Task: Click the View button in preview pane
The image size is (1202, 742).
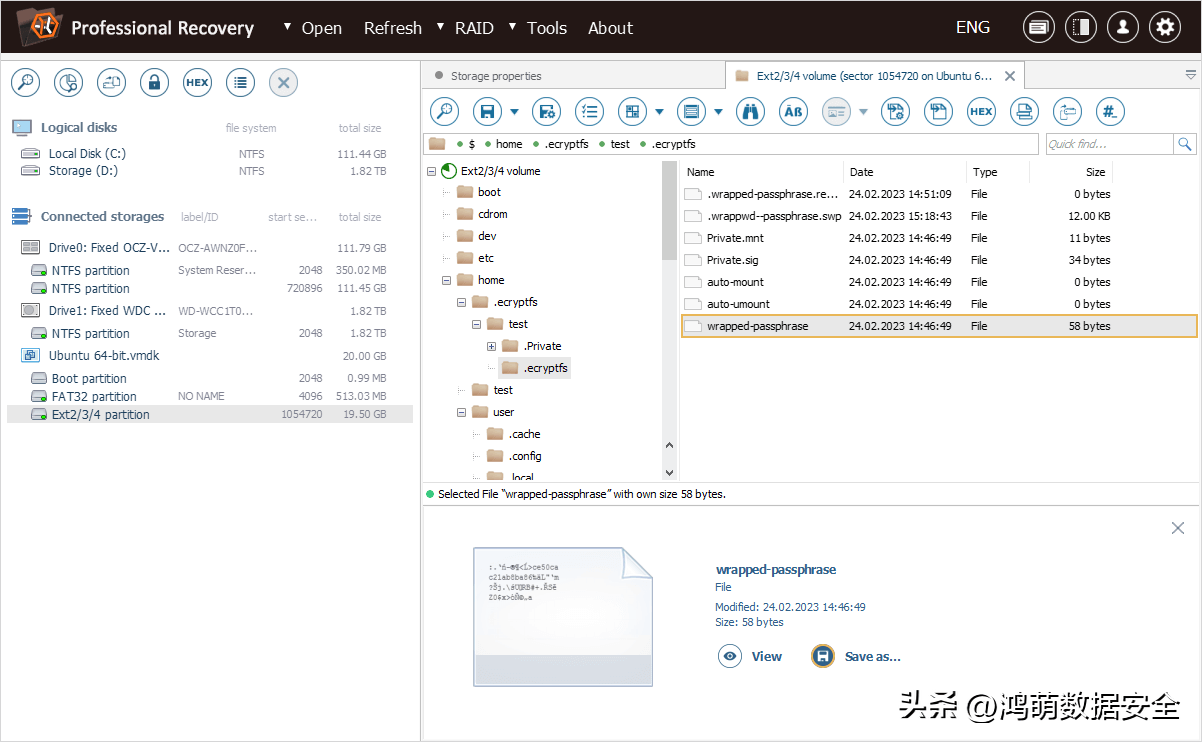Action: tap(751, 656)
